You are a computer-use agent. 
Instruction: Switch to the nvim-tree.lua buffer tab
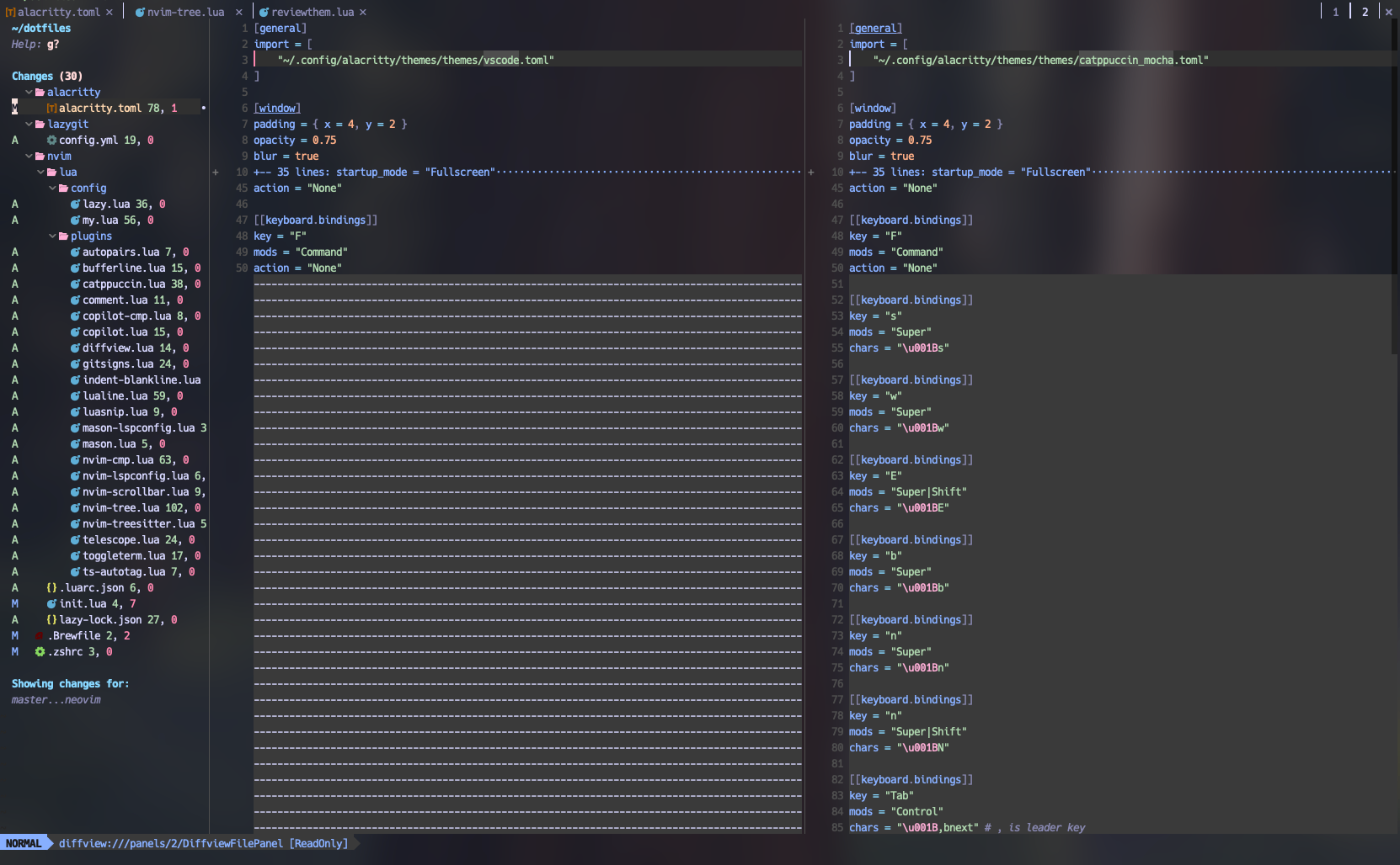click(x=186, y=12)
